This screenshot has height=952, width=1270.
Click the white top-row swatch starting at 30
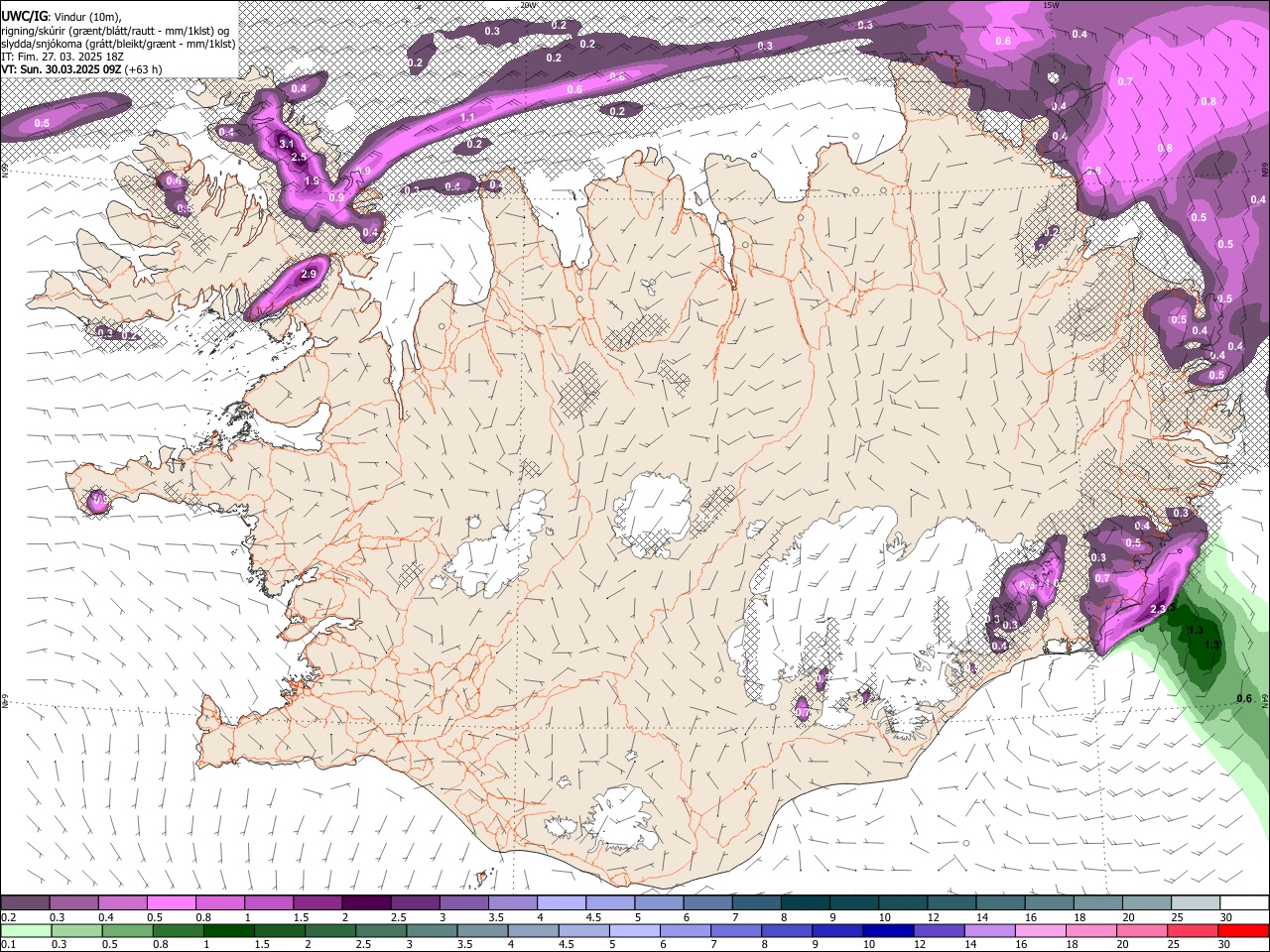point(1244,903)
